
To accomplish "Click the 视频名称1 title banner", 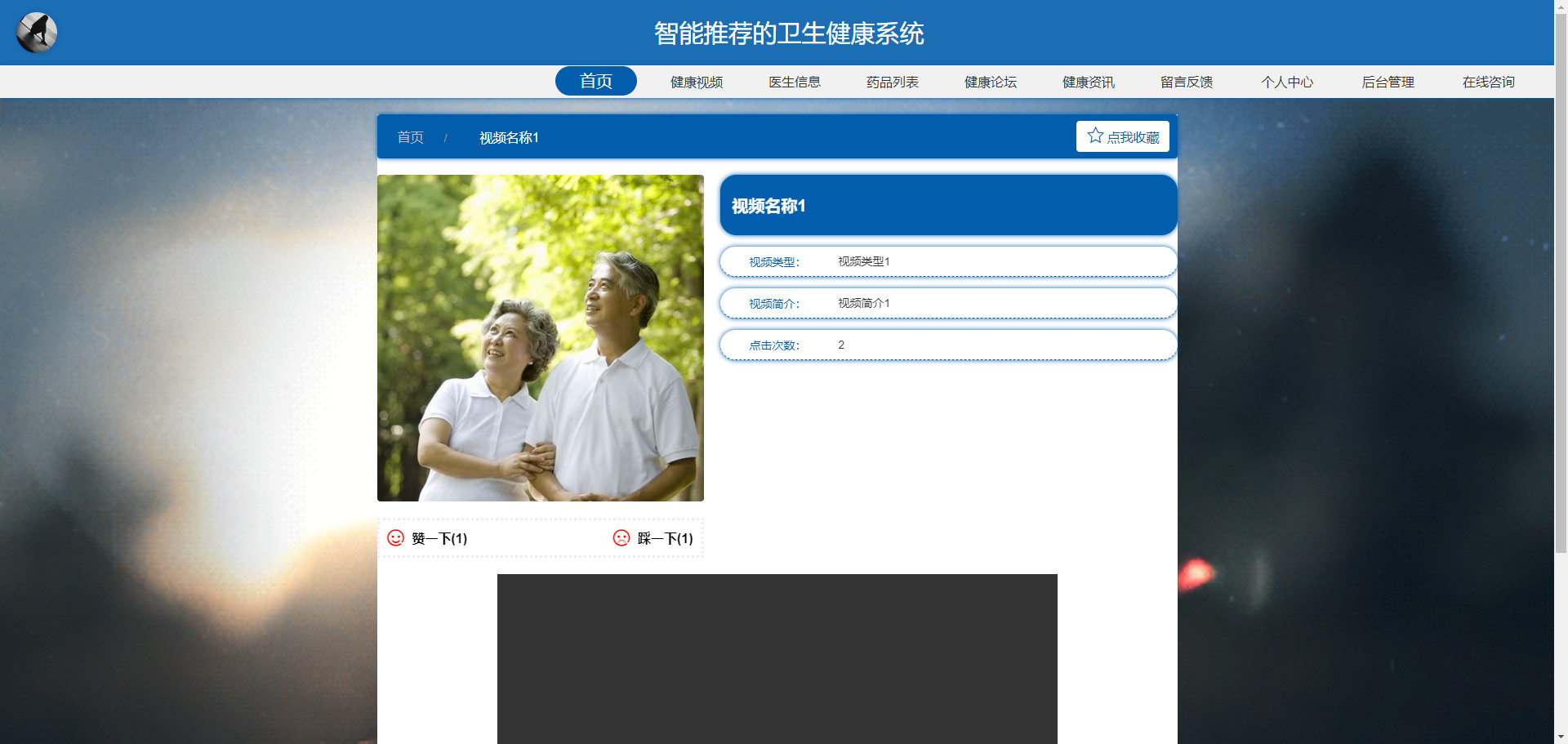I will coord(948,205).
